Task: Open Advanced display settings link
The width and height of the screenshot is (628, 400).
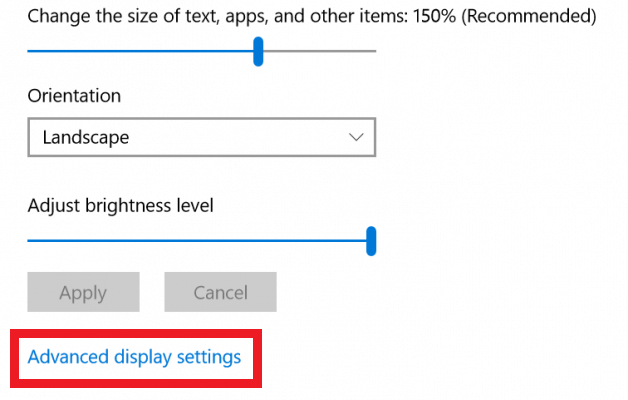Action: click(x=135, y=357)
